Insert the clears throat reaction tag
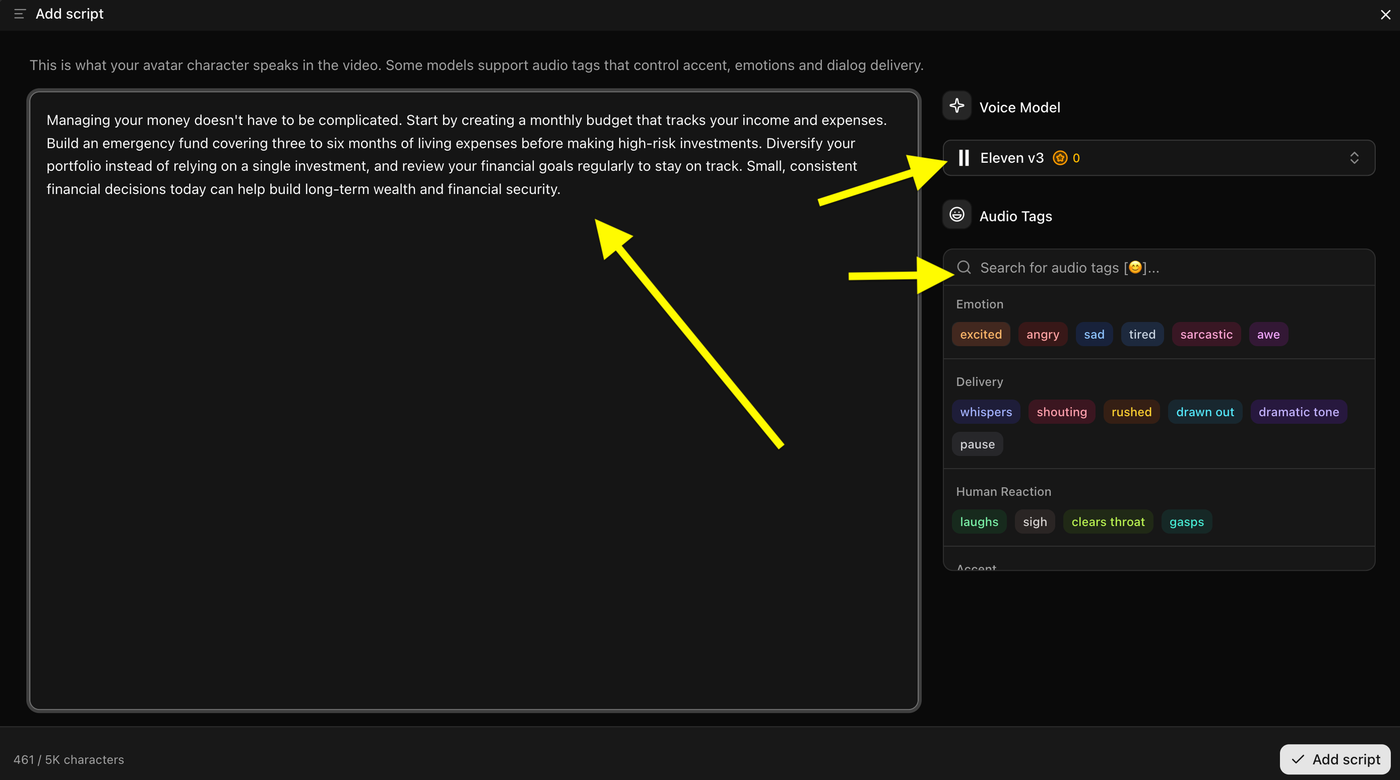 click(1108, 522)
